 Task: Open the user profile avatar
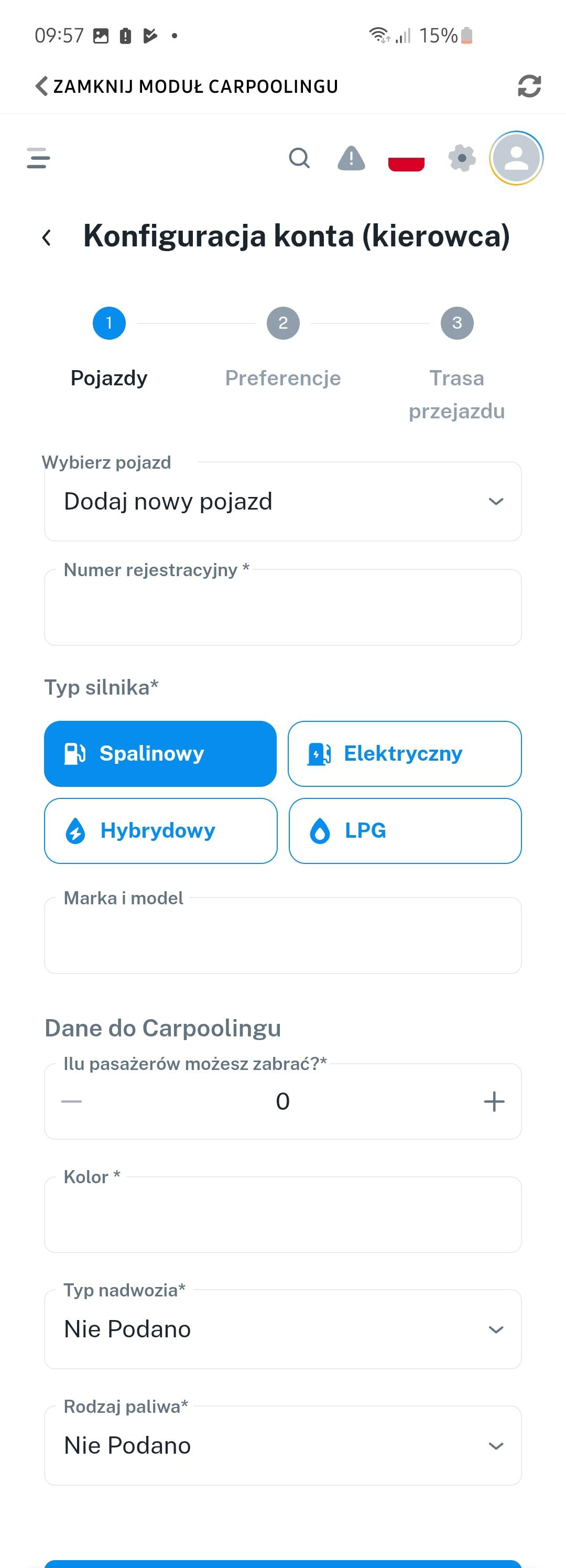coord(516,158)
